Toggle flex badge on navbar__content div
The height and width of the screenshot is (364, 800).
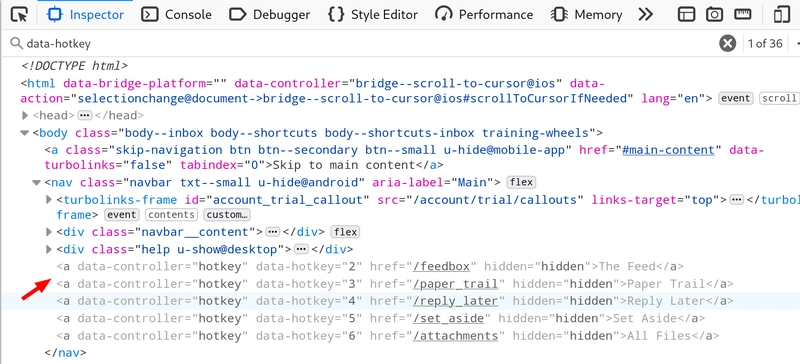click(345, 232)
